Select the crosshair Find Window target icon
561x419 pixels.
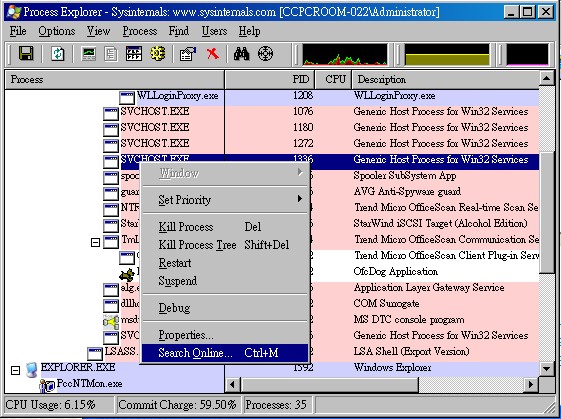point(265,54)
